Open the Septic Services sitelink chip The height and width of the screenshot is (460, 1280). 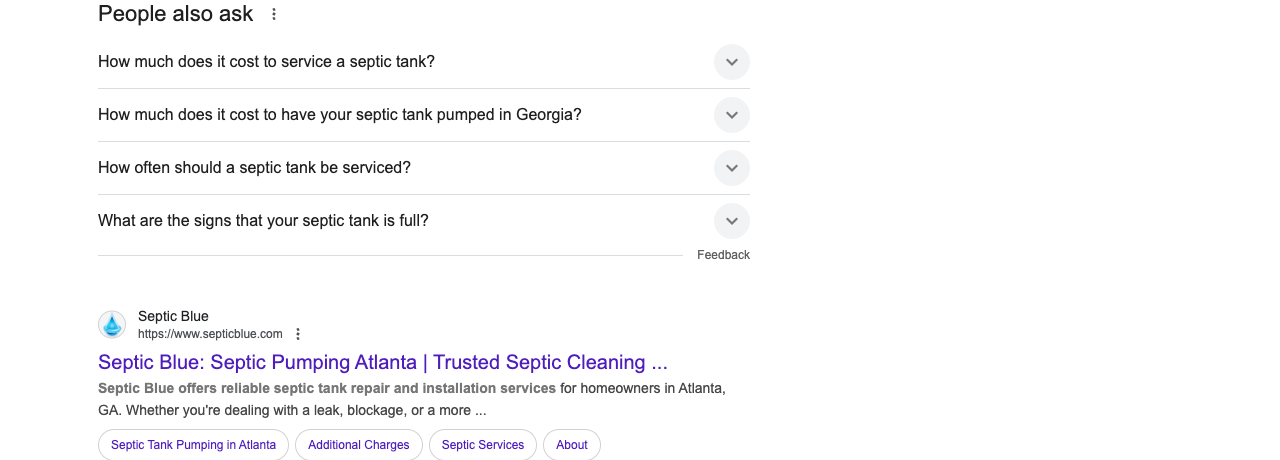(483, 445)
